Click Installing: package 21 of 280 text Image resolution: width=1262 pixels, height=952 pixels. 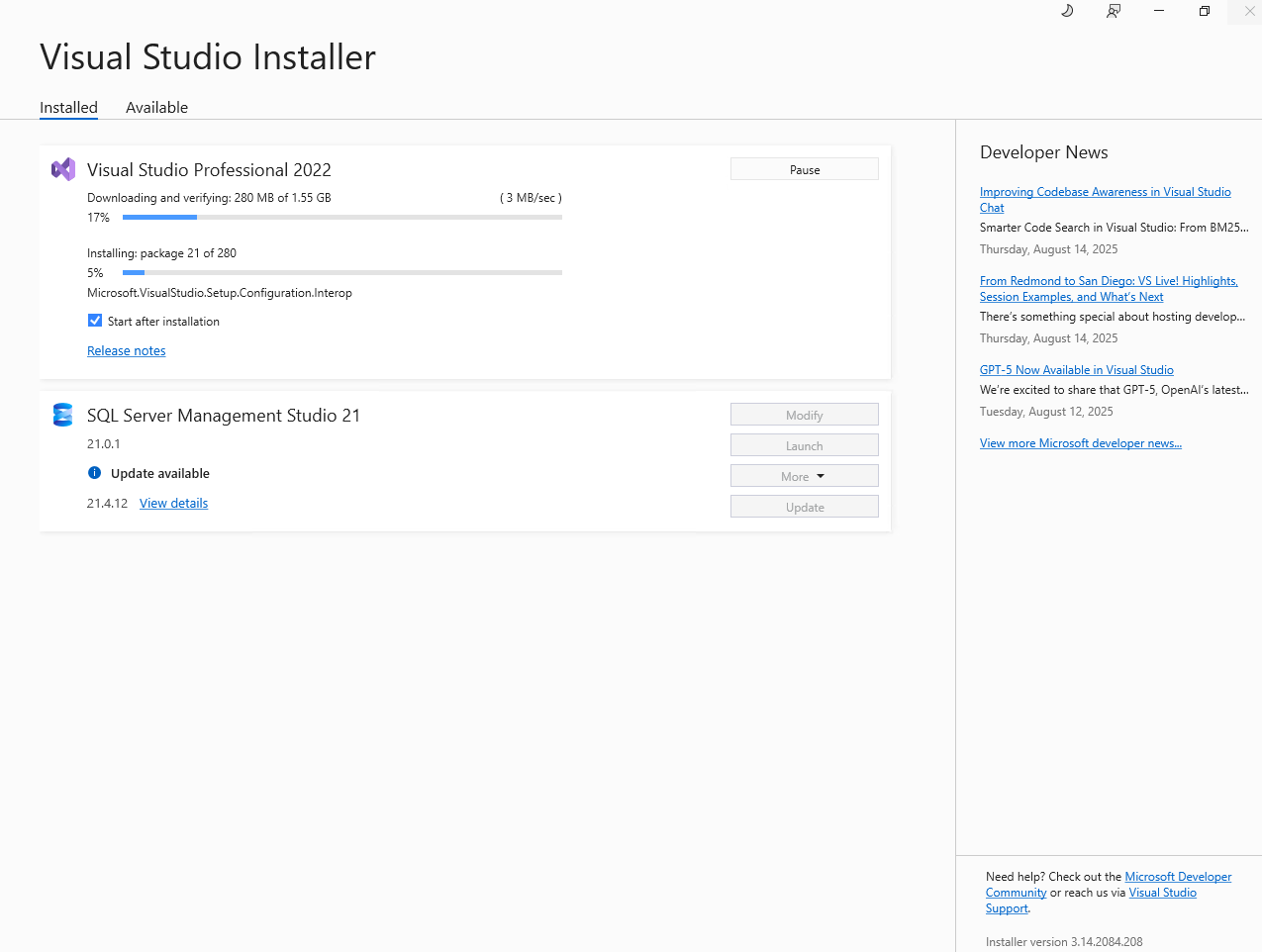[161, 253]
